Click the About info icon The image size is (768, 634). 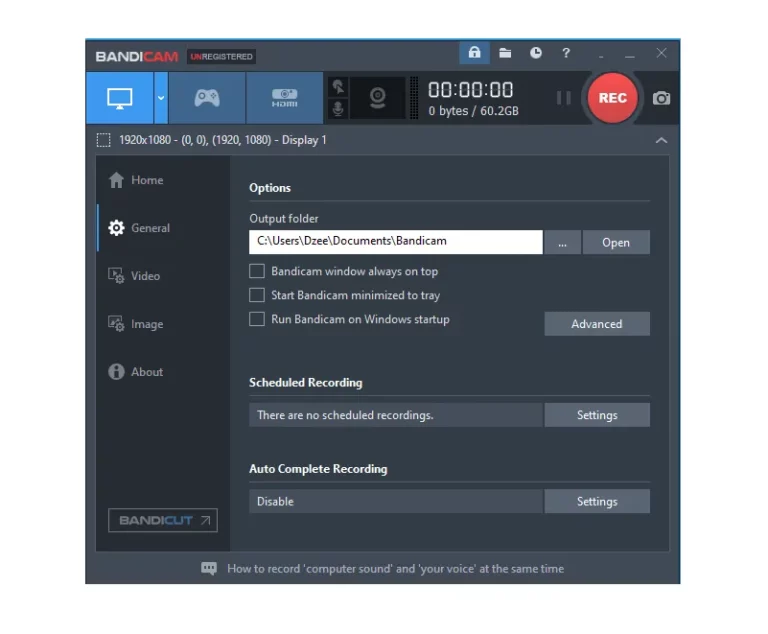pos(116,372)
